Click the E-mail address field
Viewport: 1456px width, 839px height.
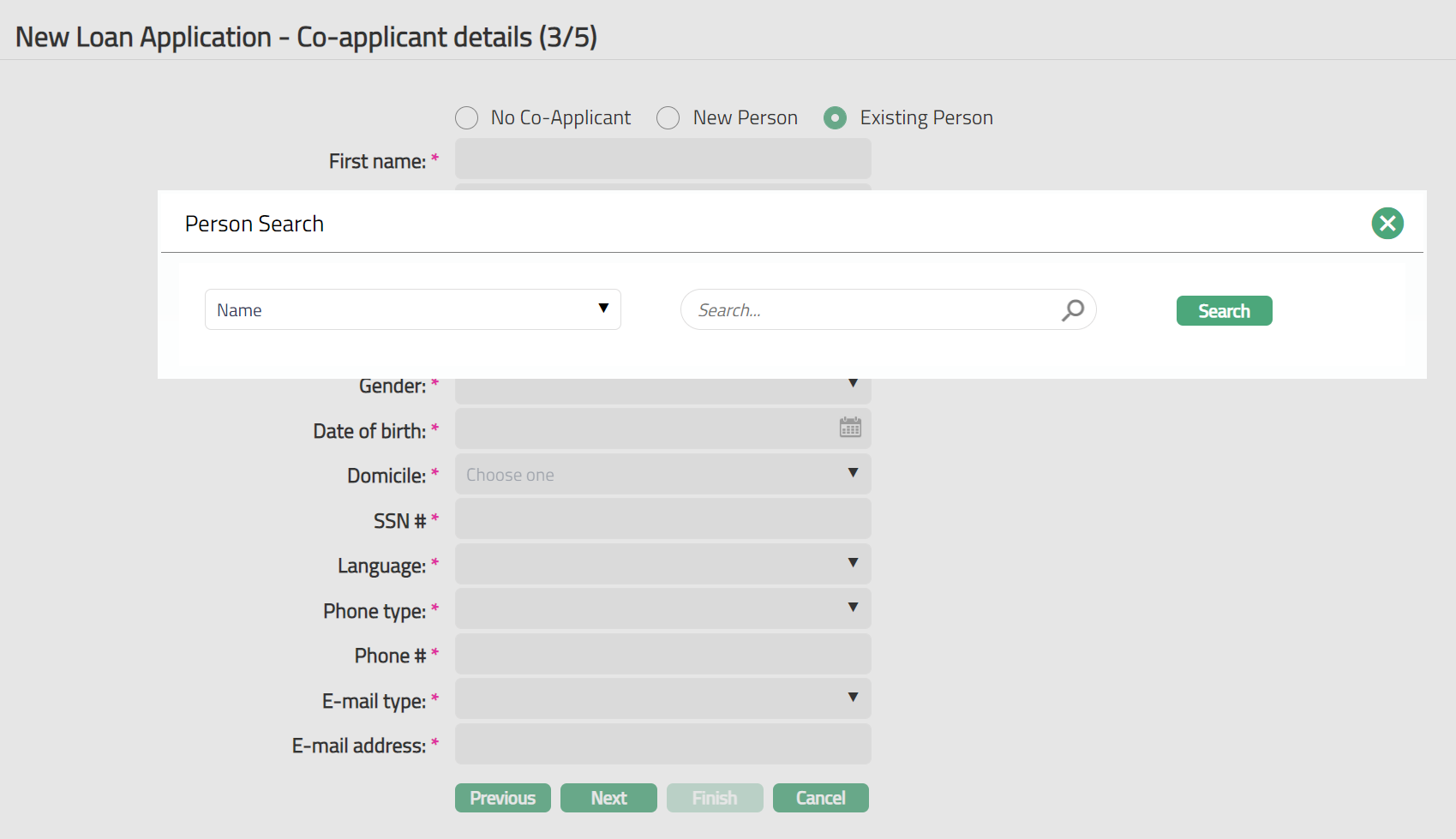[662, 744]
